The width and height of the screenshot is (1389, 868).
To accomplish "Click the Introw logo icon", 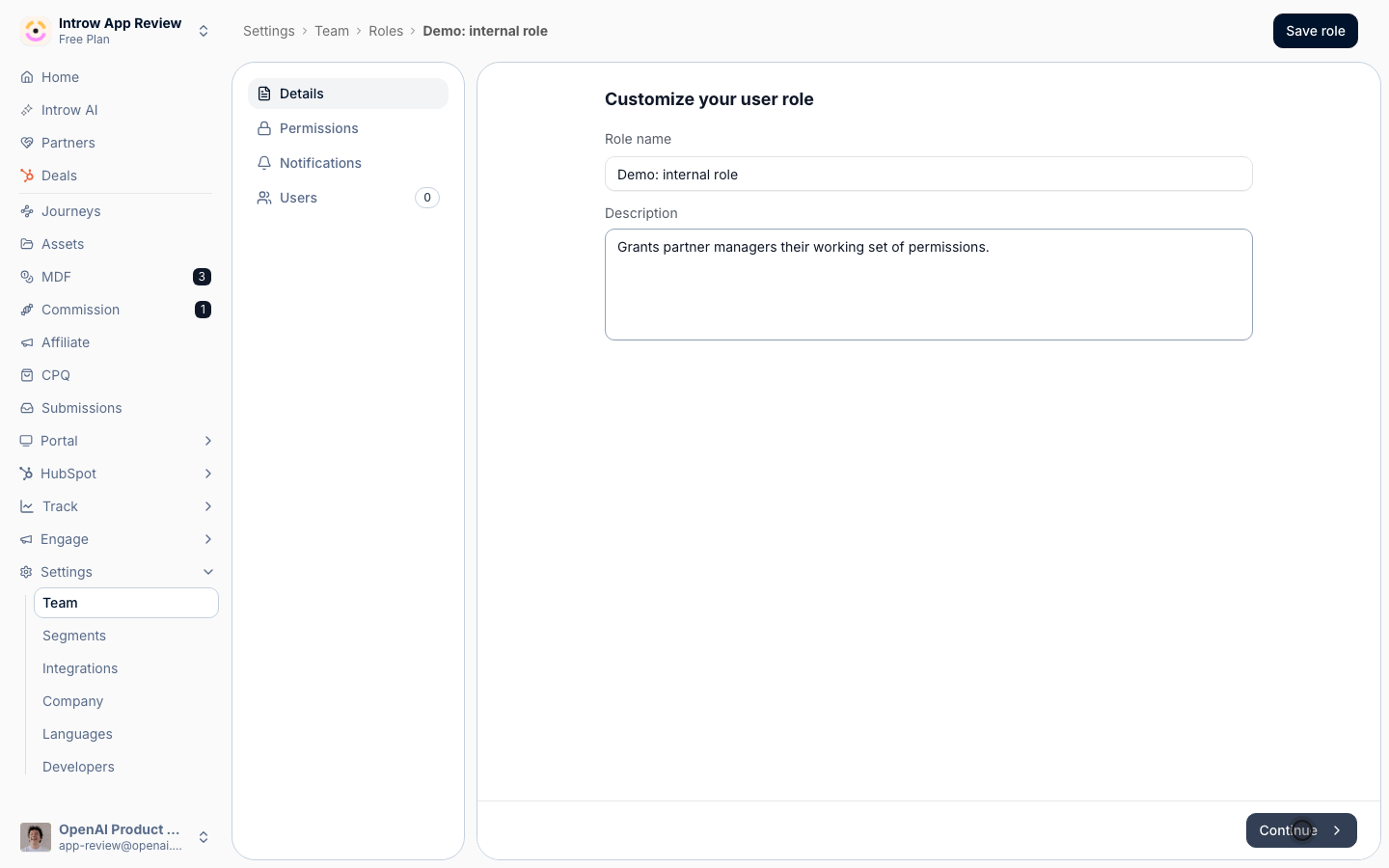I will pyautogui.click(x=36, y=31).
